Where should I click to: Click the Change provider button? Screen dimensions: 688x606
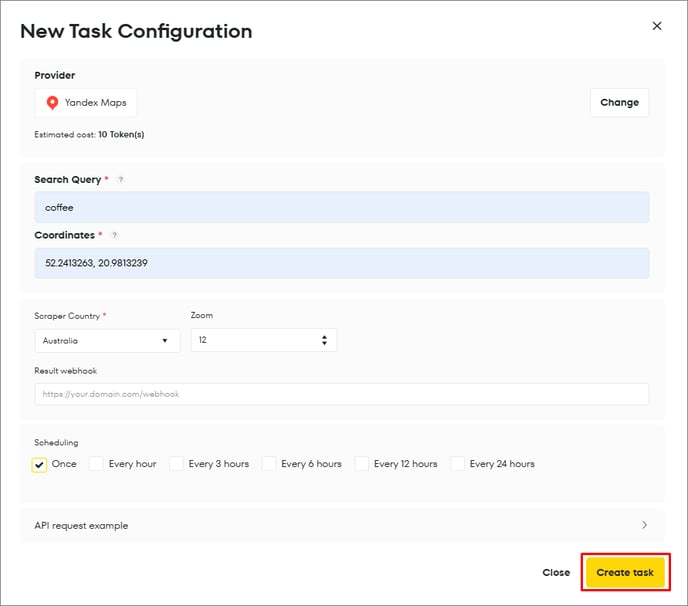(619, 103)
